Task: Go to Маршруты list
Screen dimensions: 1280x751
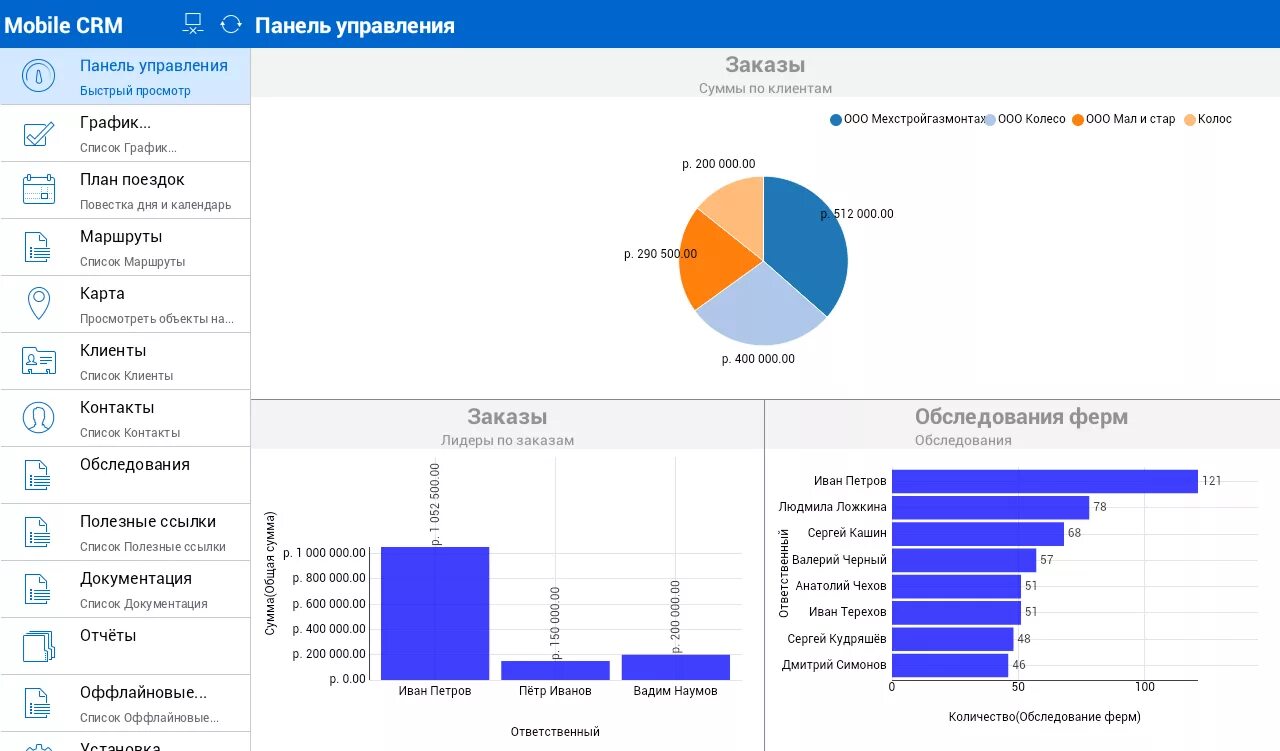Action: 125,247
